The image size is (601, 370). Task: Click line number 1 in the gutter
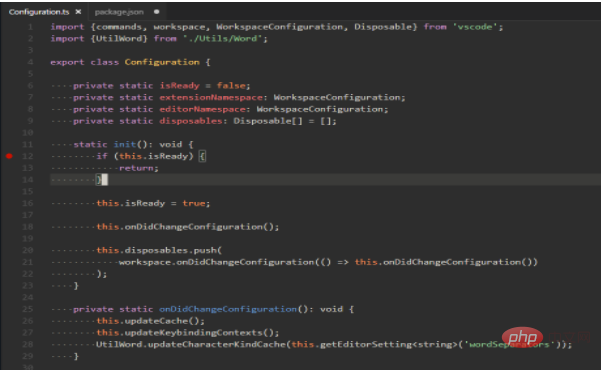pos(30,27)
